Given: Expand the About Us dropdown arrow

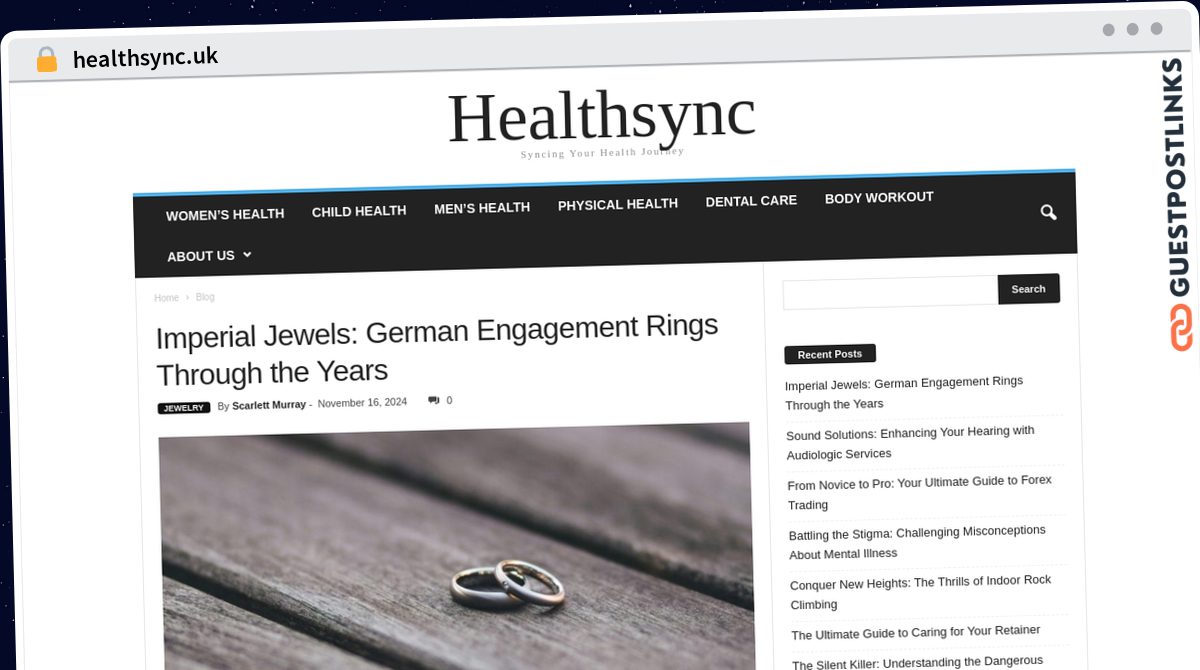Looking at the screenshot, I should click(247, 255).
